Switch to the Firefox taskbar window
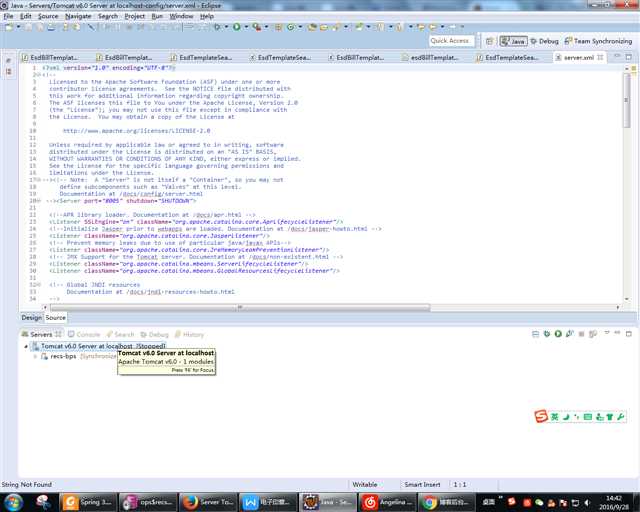The height and width of the screenshot is (512, 640). click(x=207, y=502)
